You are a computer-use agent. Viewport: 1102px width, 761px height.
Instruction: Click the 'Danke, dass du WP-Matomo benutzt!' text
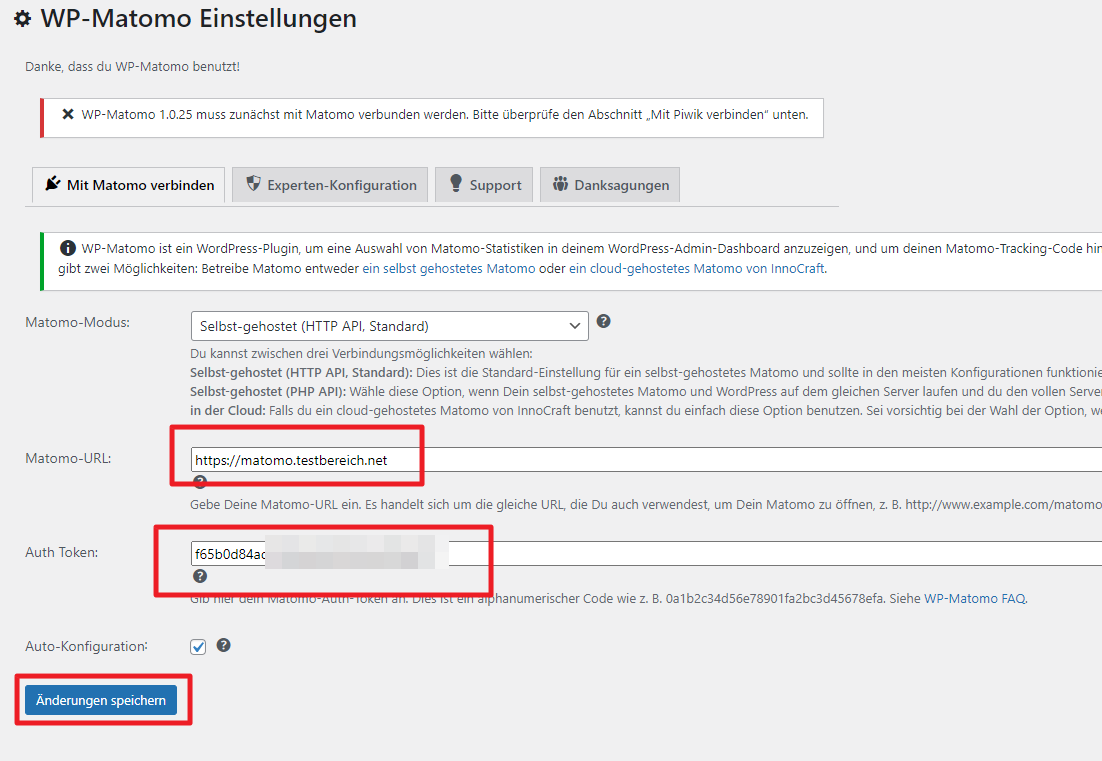[x=132, y=67]
